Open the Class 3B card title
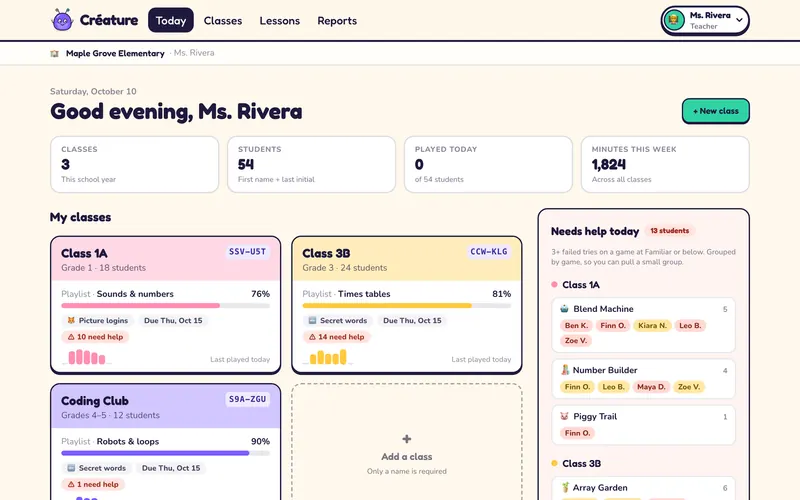 coord(326,253)
